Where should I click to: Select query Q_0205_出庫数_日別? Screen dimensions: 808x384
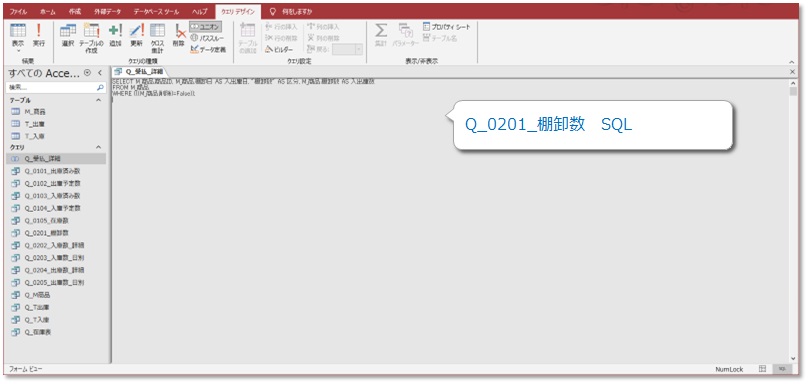pos(56,282)
